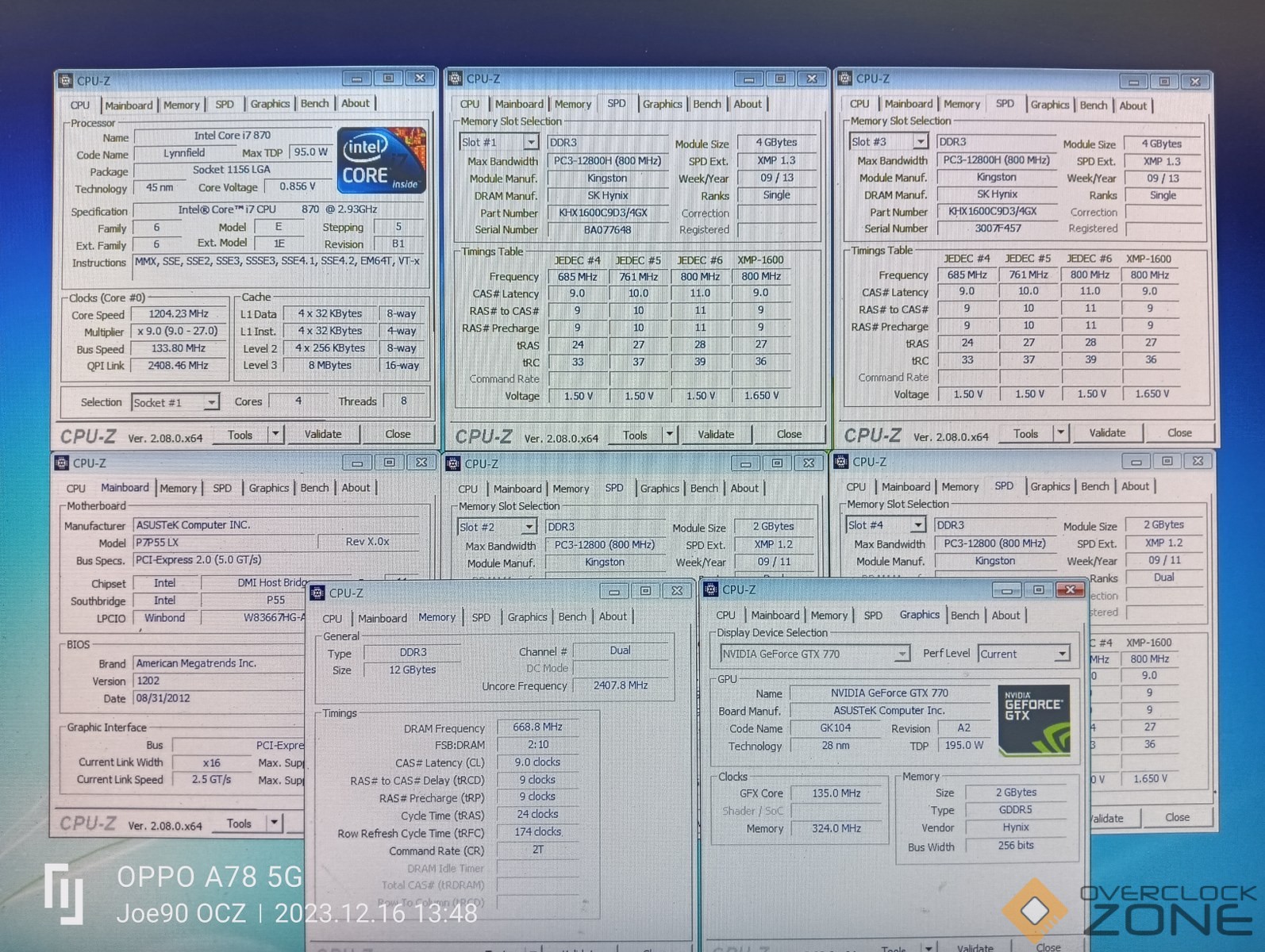
Task: Minimize the DDR3 Memory timings window
Action: [x=613, y=591]
